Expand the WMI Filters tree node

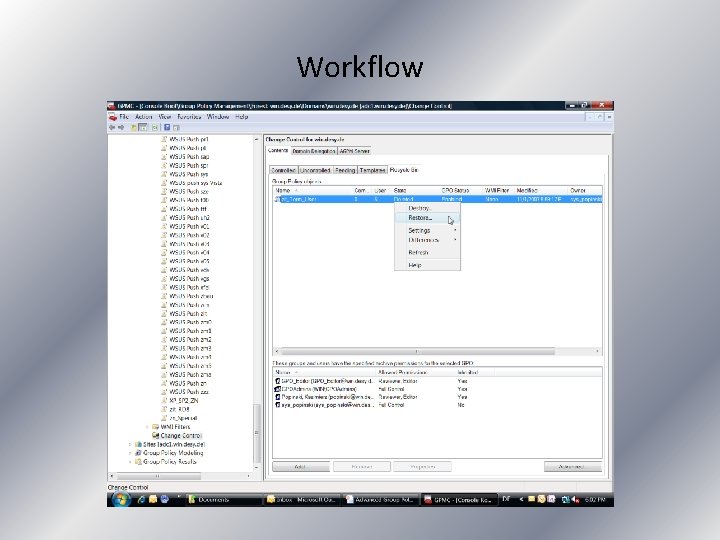(147, 427)
